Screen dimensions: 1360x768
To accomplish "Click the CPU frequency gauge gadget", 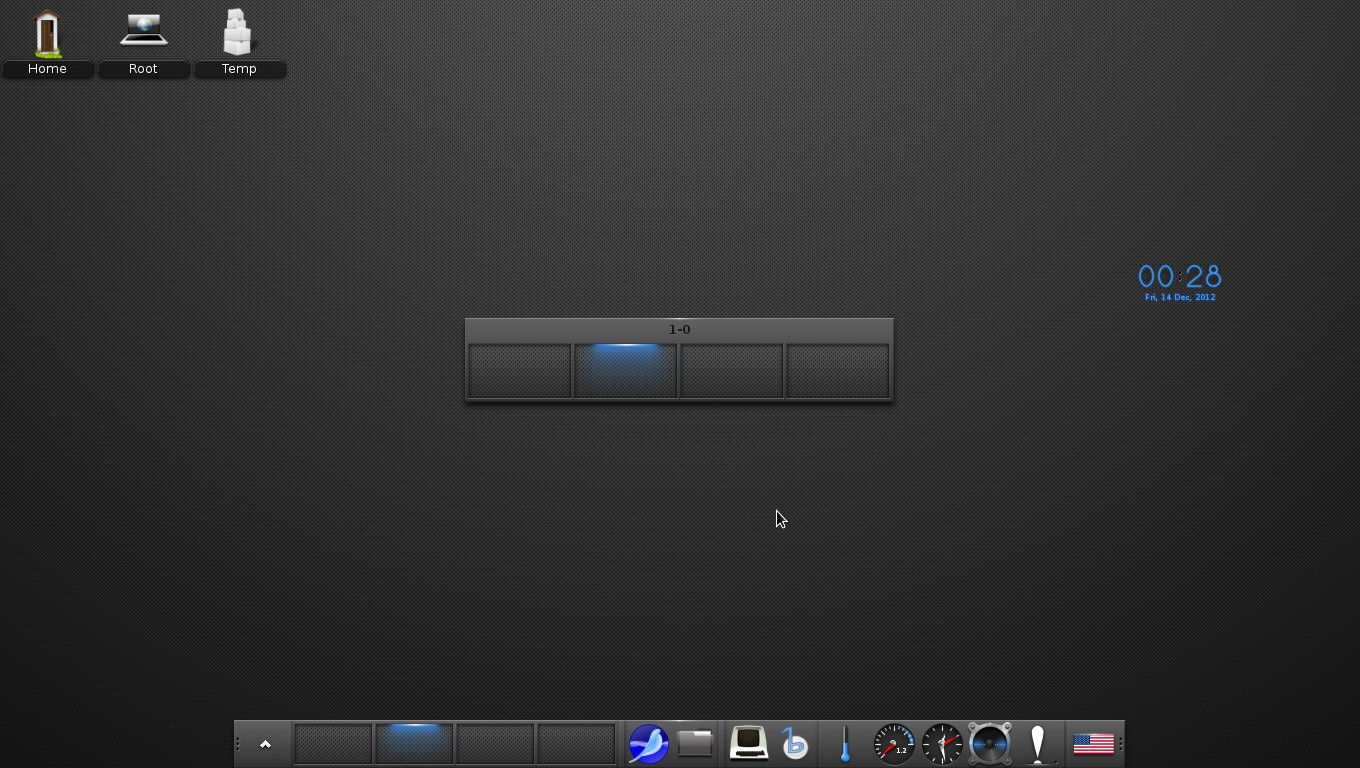I will (893, 743).
